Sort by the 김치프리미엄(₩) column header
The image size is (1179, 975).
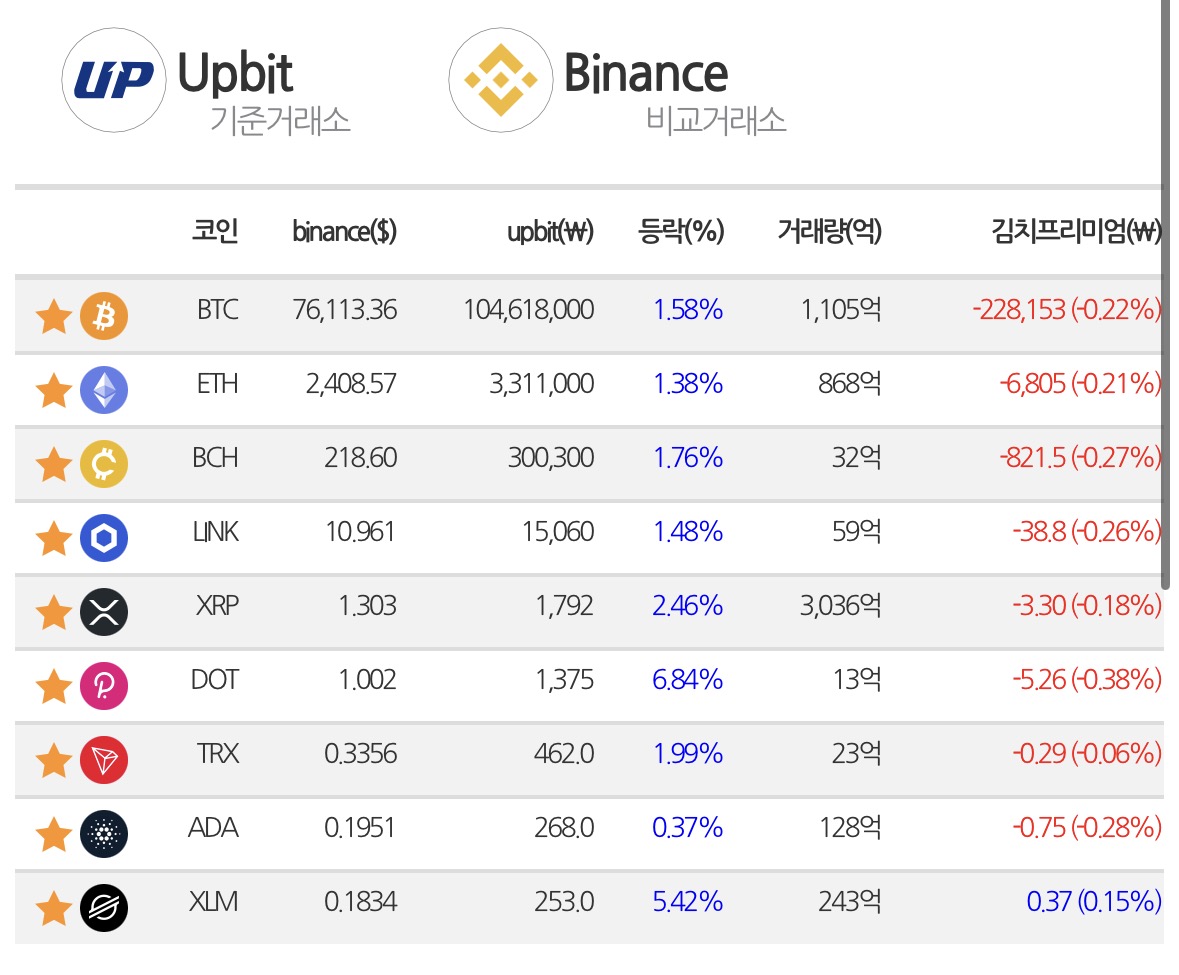pyautogui.click(x=1076, y=231)
